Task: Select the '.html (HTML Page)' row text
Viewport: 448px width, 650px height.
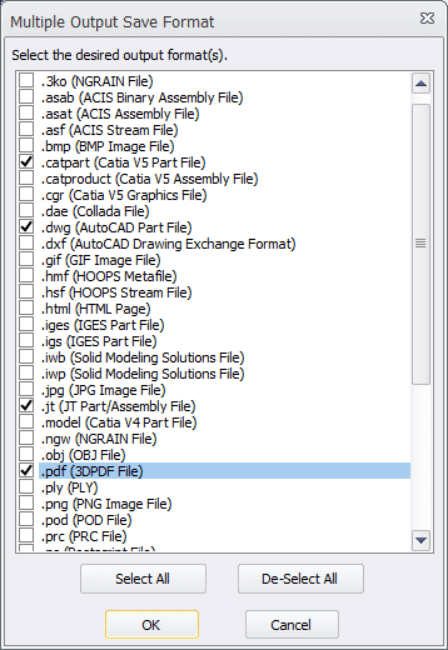Action: (x=95, y=309)
